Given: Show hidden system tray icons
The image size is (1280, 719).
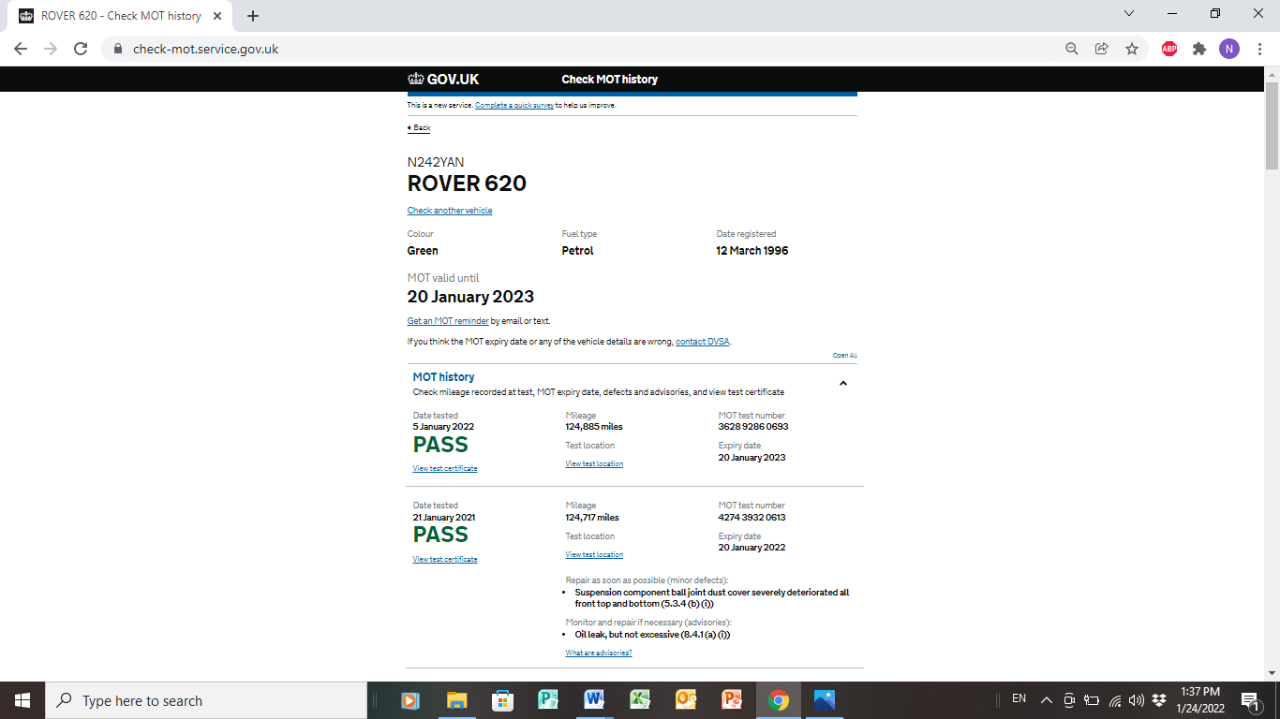Looking at the screenshot, I should (x=1046, y=700).
